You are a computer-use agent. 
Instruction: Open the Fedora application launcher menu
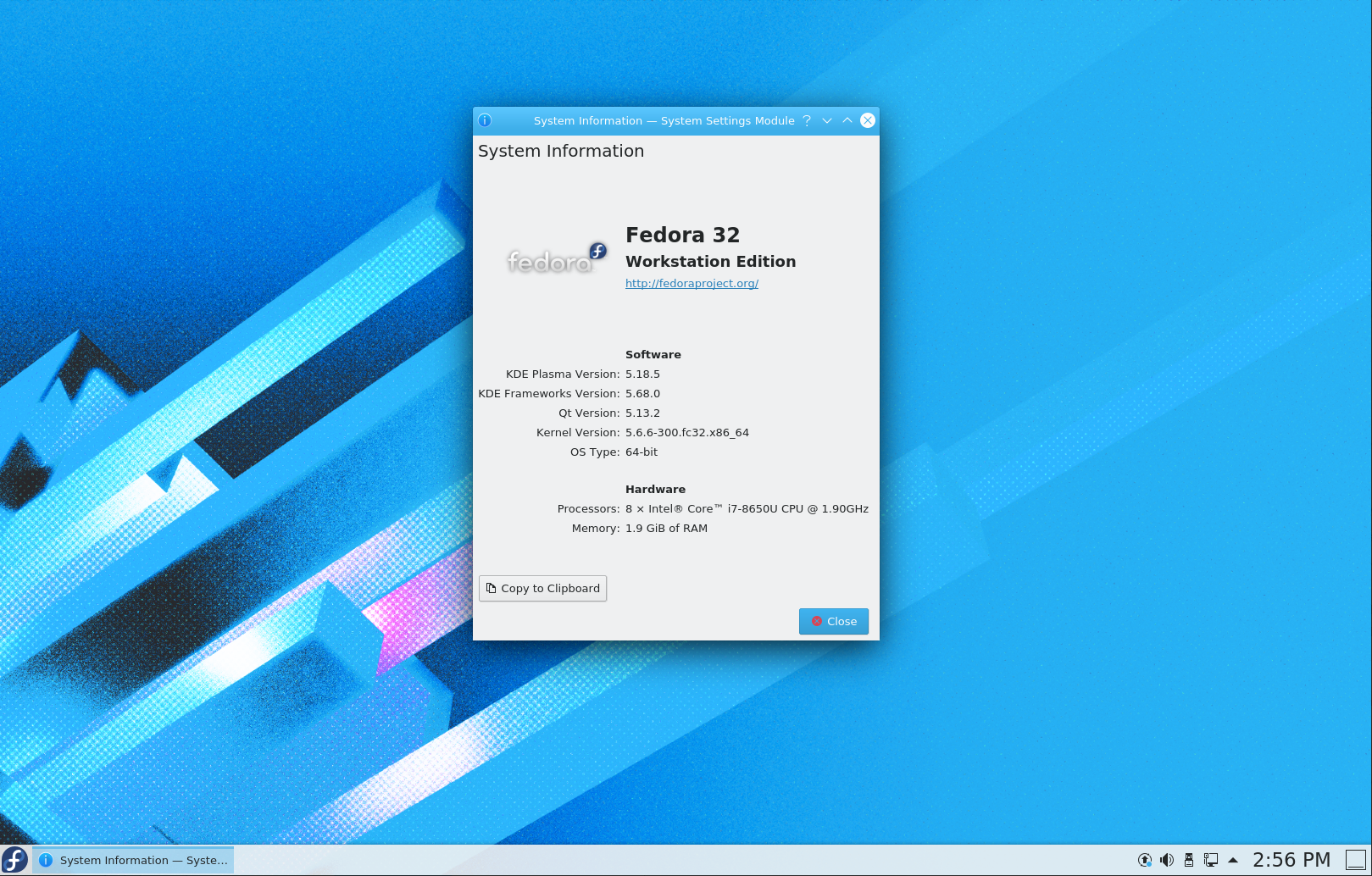15,860
